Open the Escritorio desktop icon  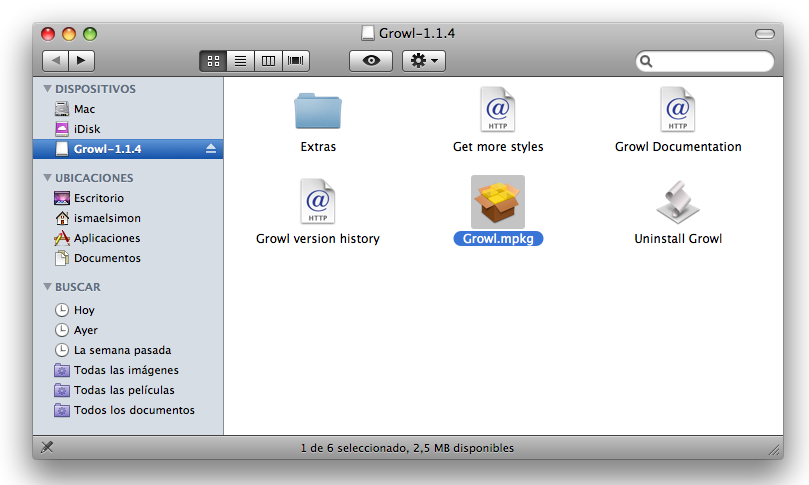coord(62,198)
